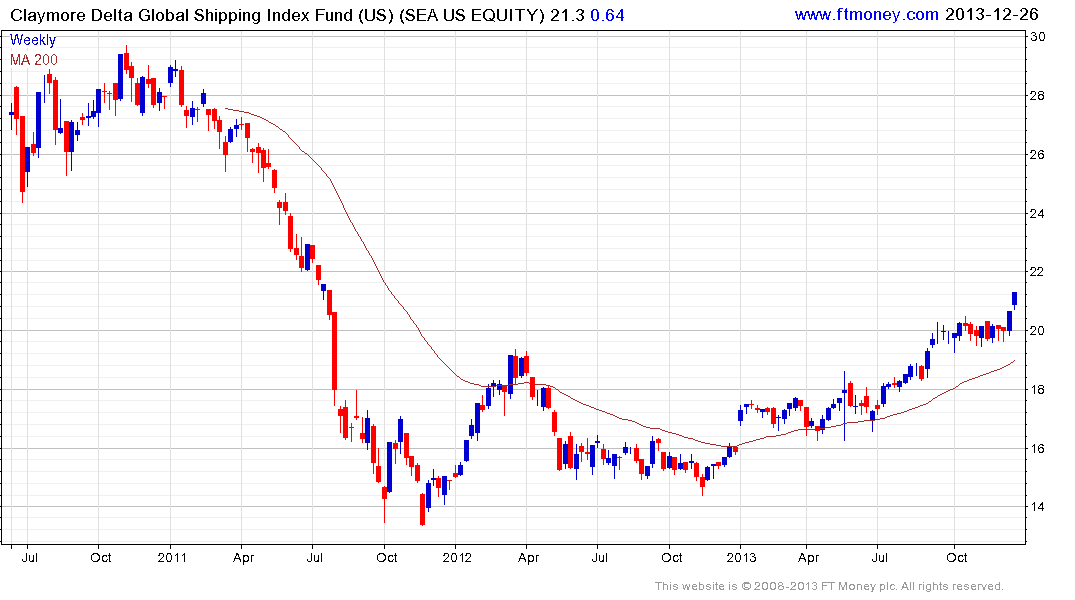1075x600 pixels.
Task: Click the Apr label just after 2013
Action: 808,557
